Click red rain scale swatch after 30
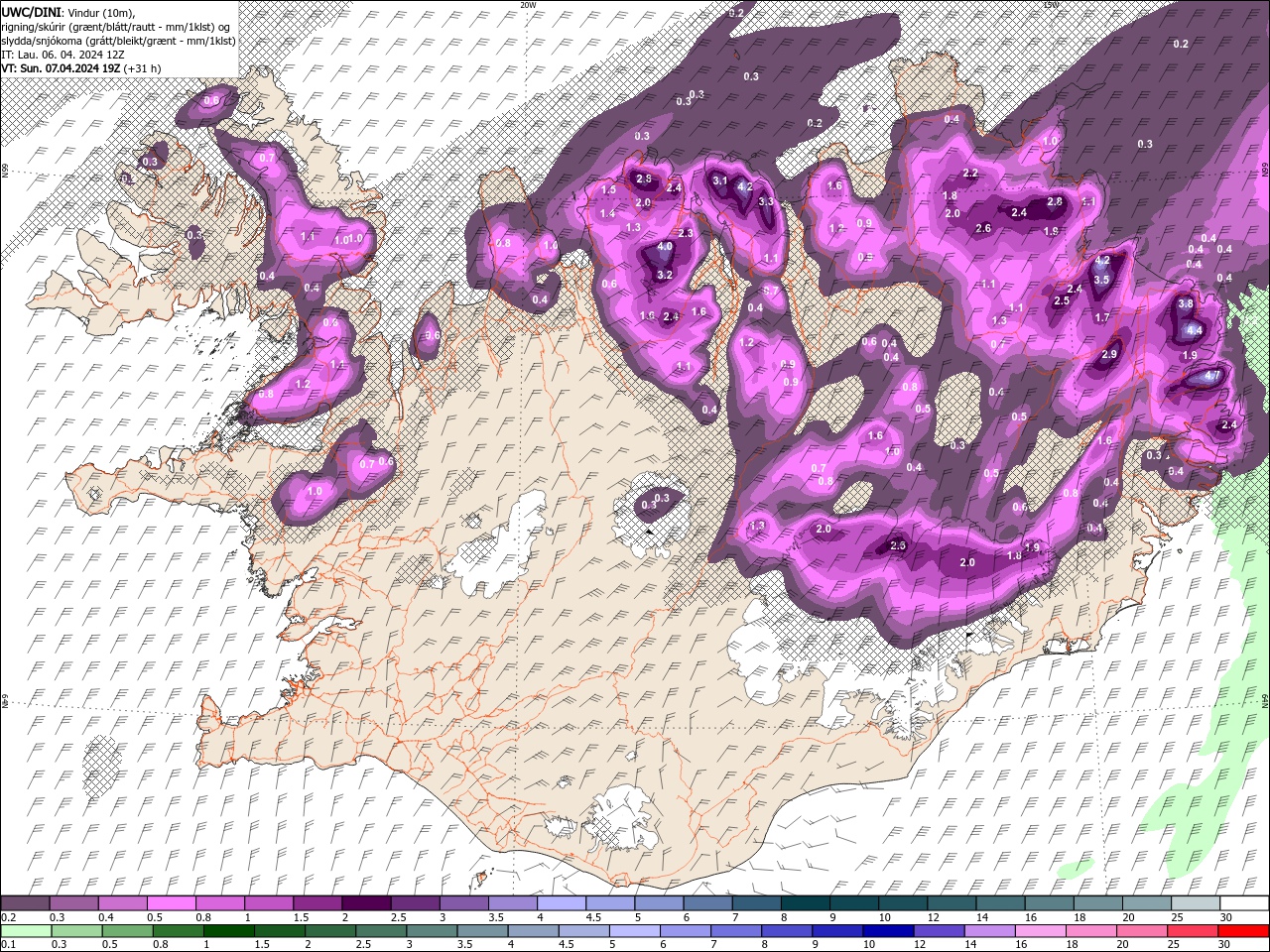 coord(1244,930)
